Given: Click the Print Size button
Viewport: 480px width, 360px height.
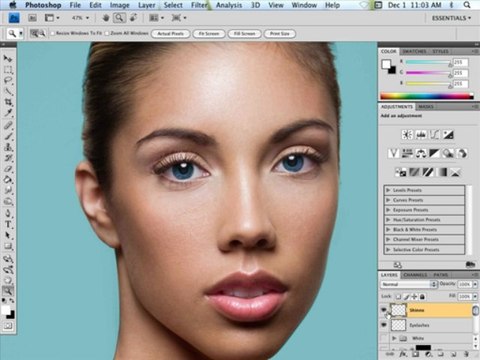Looking at the screenshot, I should pos(280,34).
